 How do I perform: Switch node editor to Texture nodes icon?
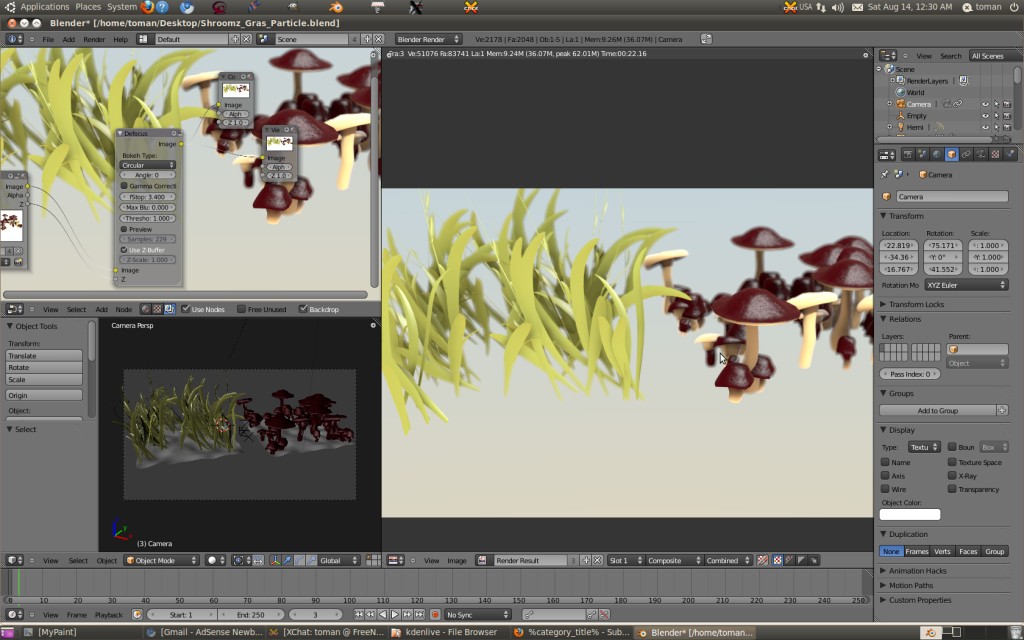point(156,309)
